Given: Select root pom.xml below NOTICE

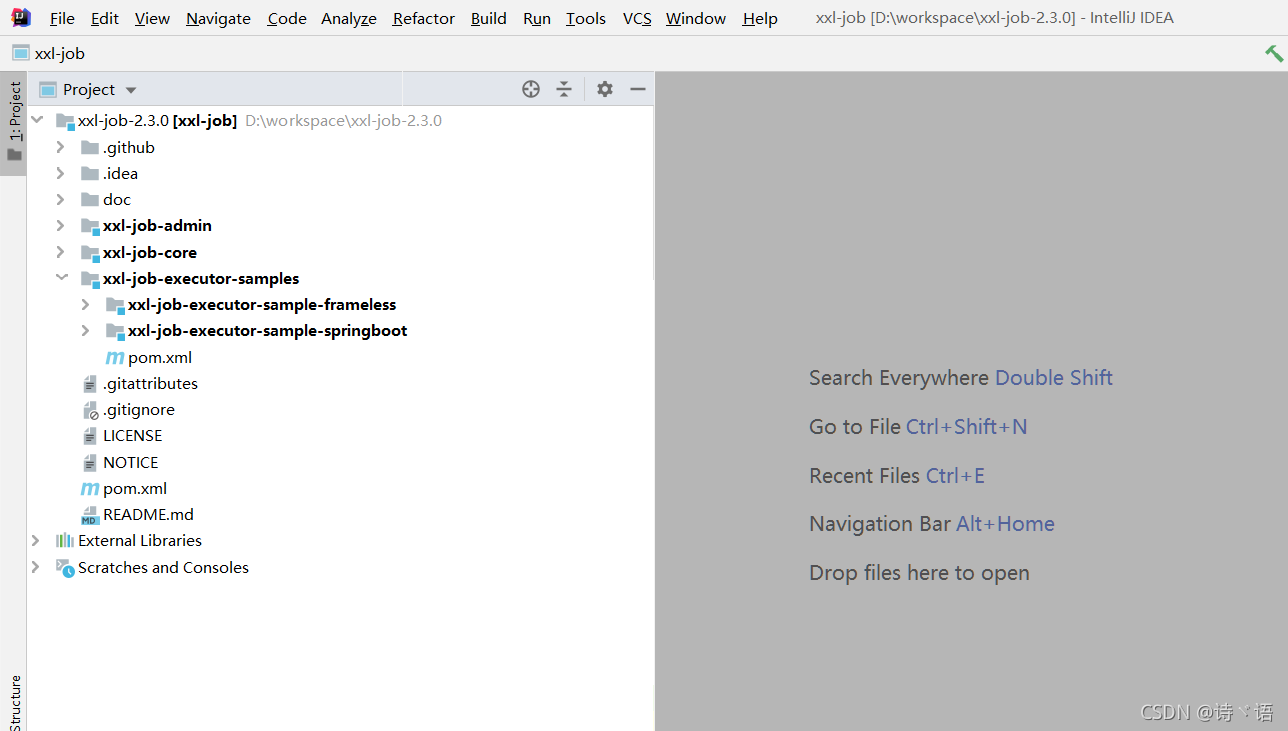Looking at the screenshot, I should point(135,488).
